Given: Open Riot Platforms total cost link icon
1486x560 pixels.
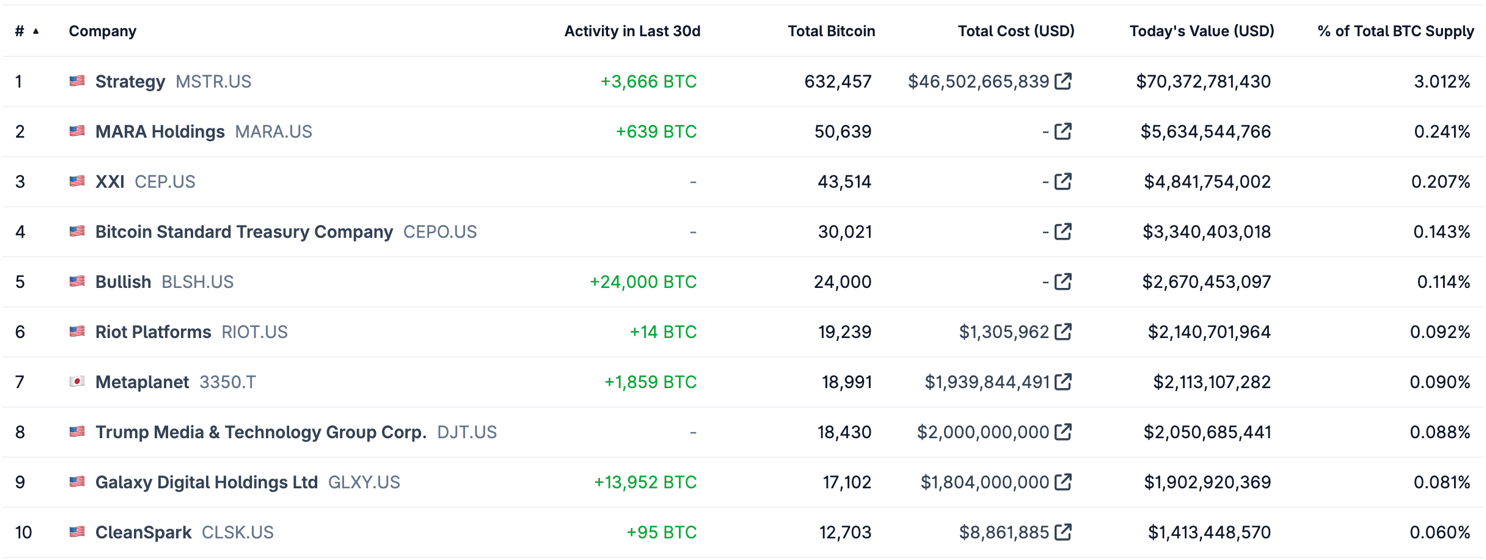Looking at the screenshot, I should [1063, 331].
